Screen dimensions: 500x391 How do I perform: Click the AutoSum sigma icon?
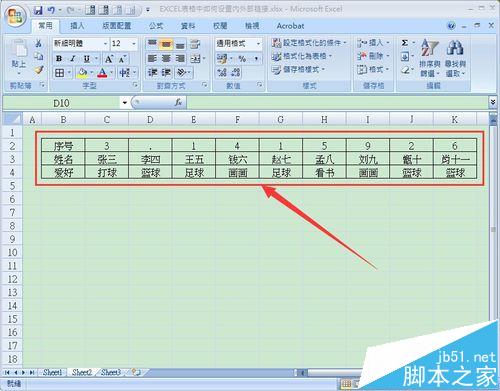(405, 43)
